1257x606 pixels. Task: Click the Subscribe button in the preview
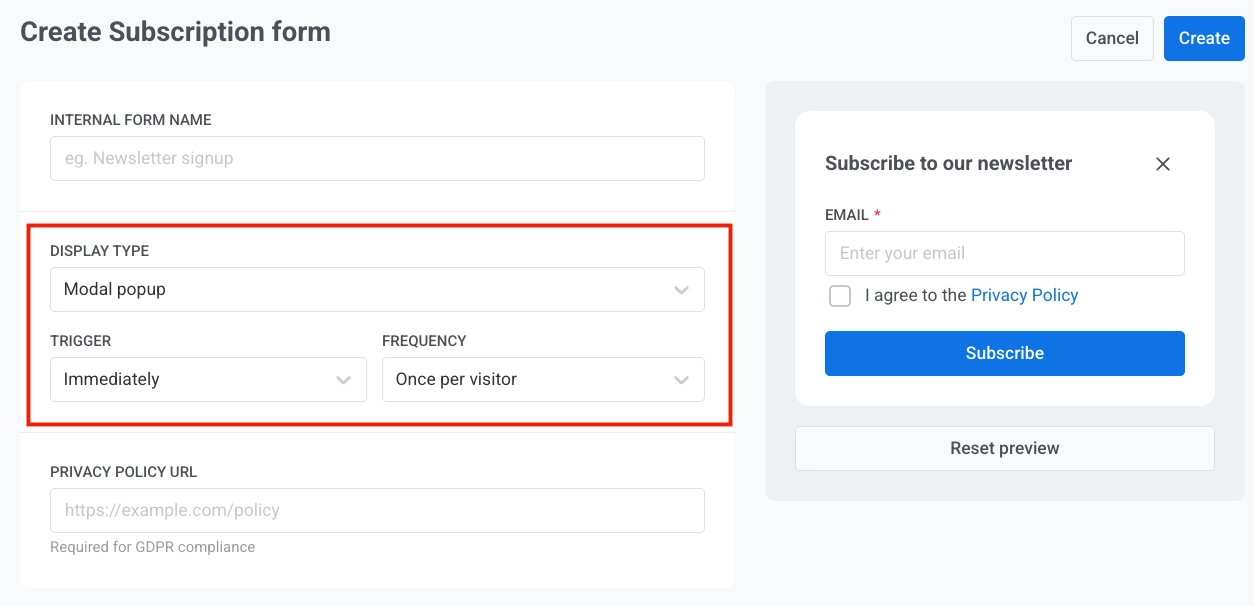[x=1004, y=353]
